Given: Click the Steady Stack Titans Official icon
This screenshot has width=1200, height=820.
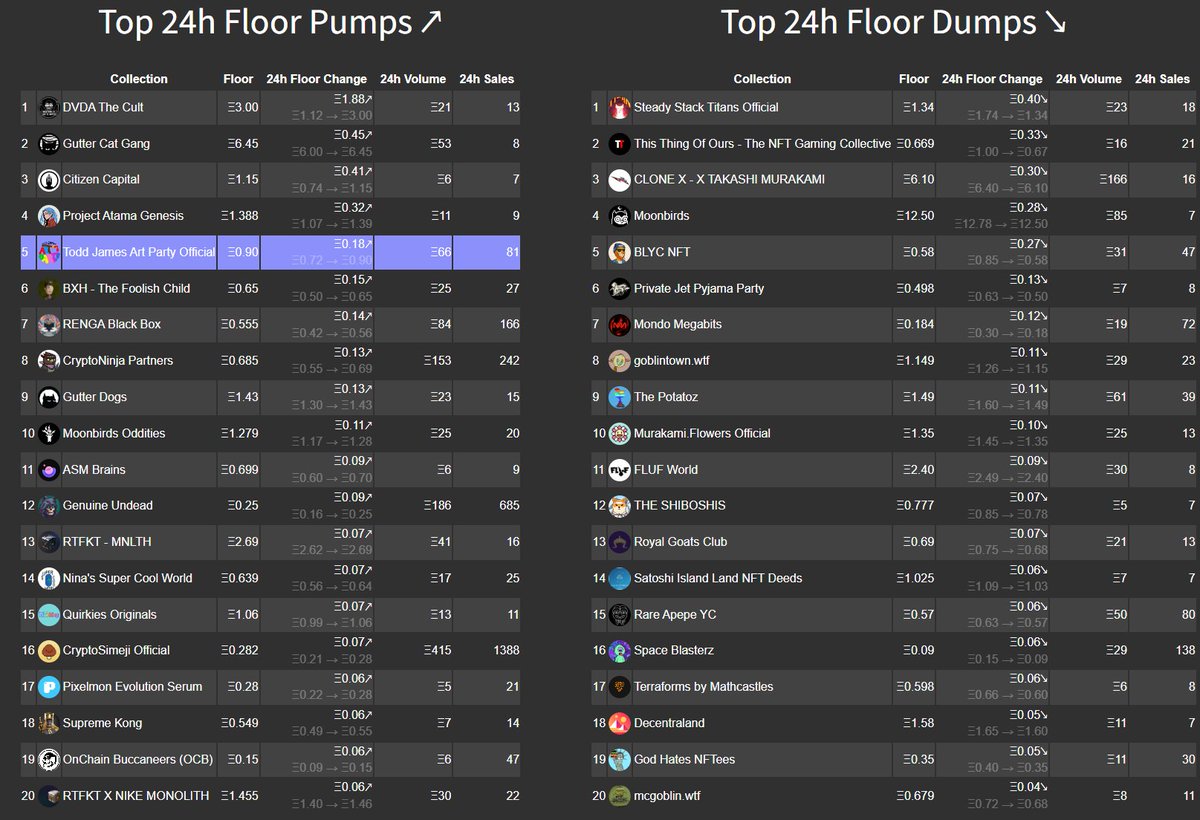Looking at the screenshot, I should click(619, 107).
